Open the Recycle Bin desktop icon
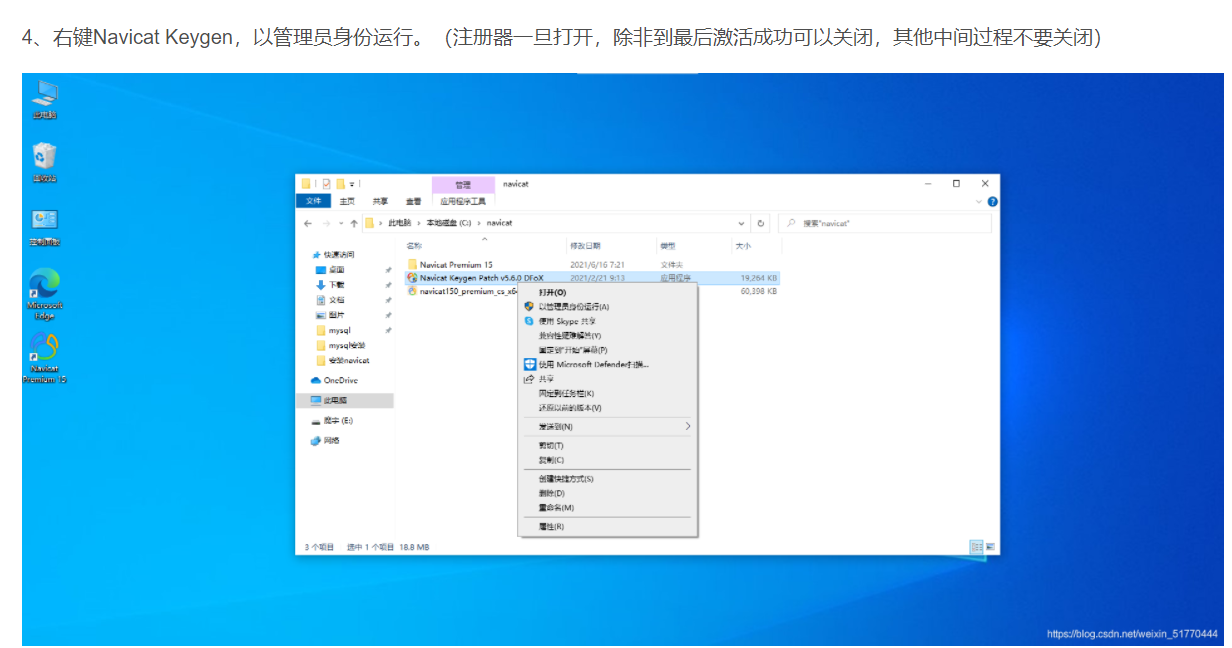The width and height of the screenshot is (1232, 648). (x=45, y=162)
